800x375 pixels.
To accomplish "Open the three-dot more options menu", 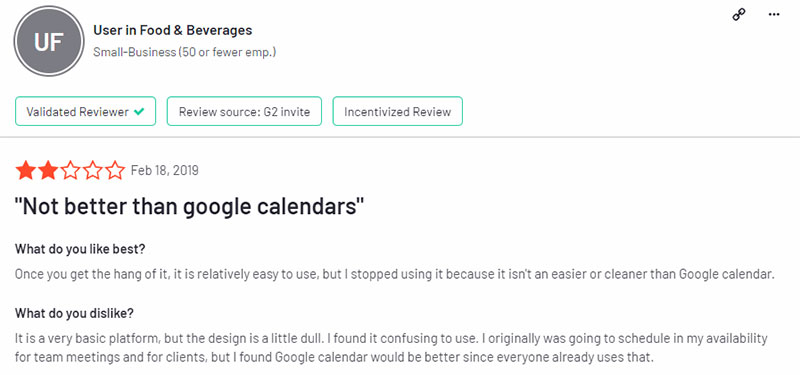I will 773,14.
